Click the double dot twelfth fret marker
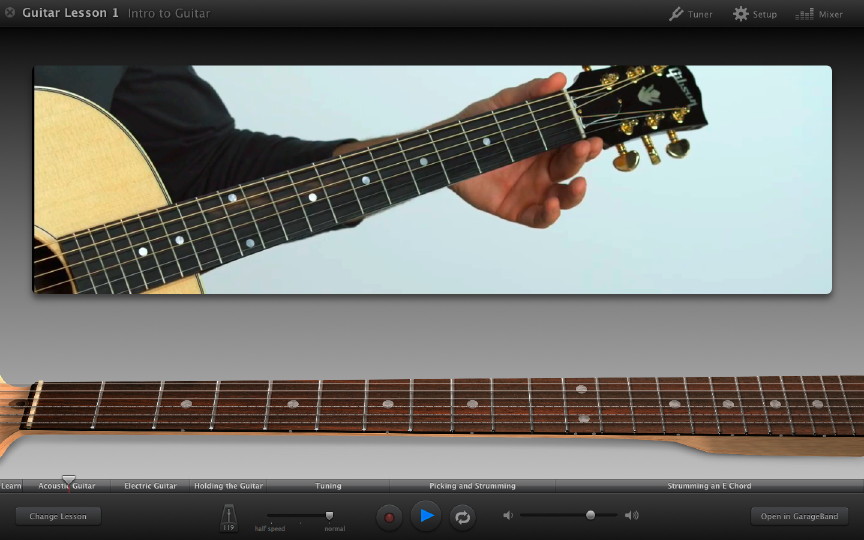 tap(582, 404)
